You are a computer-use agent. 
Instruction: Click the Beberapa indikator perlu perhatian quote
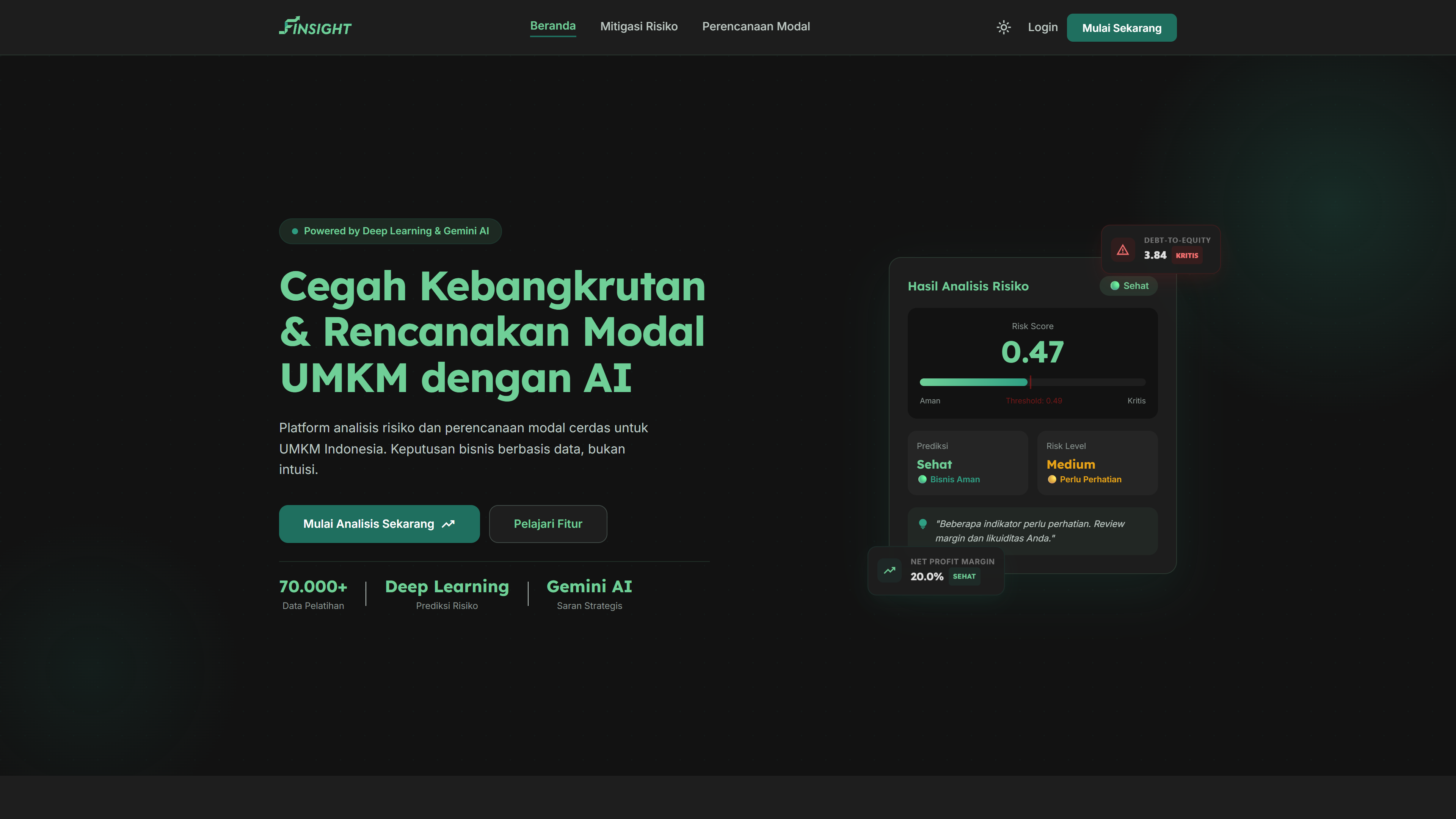(1029, 531)
